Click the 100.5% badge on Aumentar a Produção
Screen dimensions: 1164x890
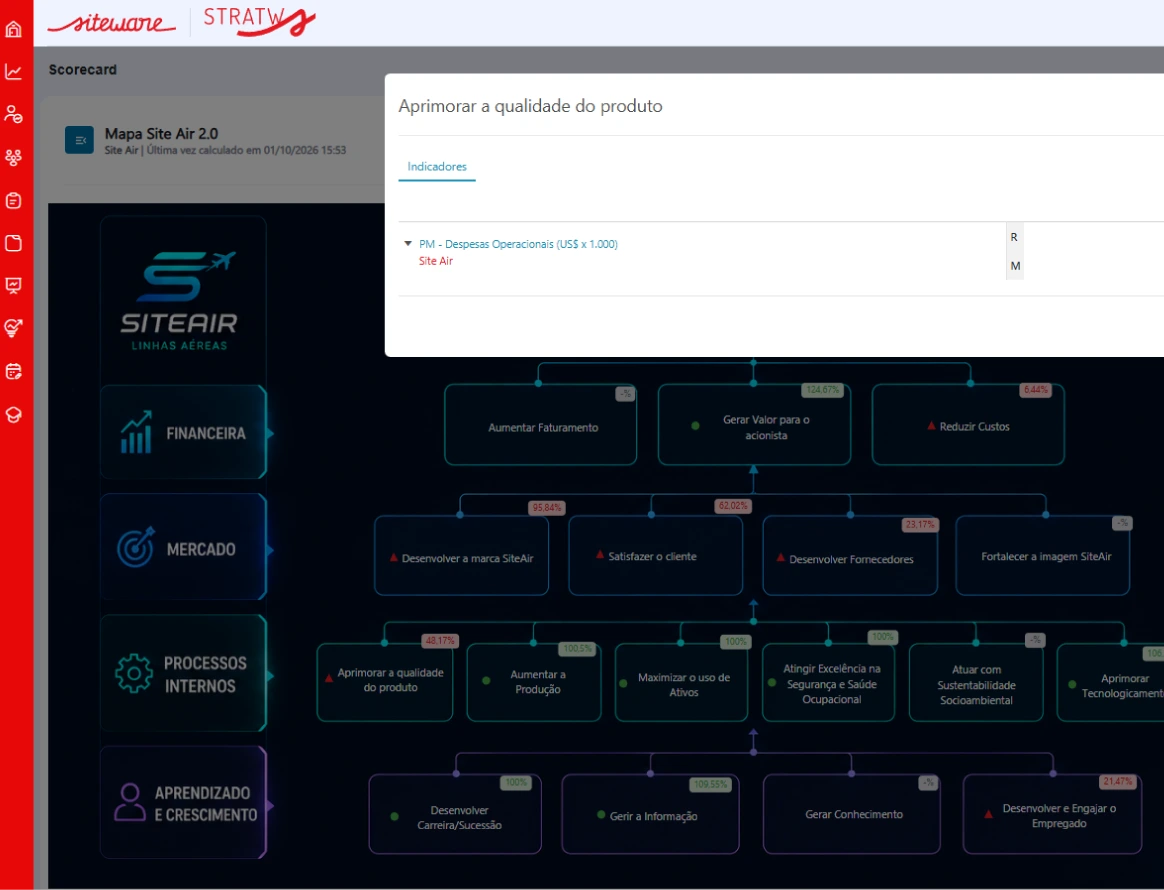tap(578, 649)
